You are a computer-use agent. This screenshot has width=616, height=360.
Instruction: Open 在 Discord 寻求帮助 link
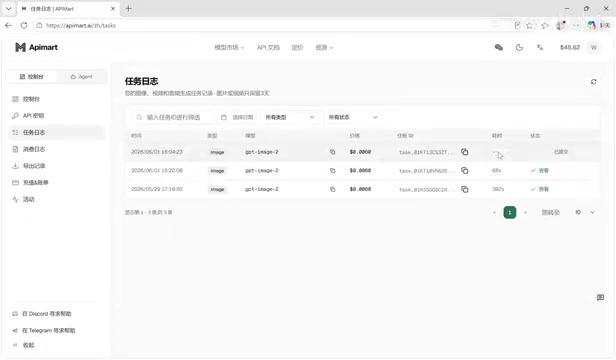point(42,314)
